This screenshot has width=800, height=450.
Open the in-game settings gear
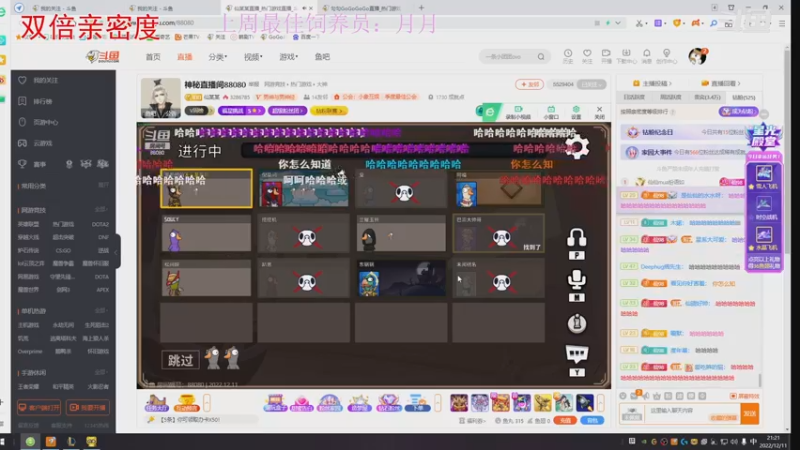tap(577, 147)
